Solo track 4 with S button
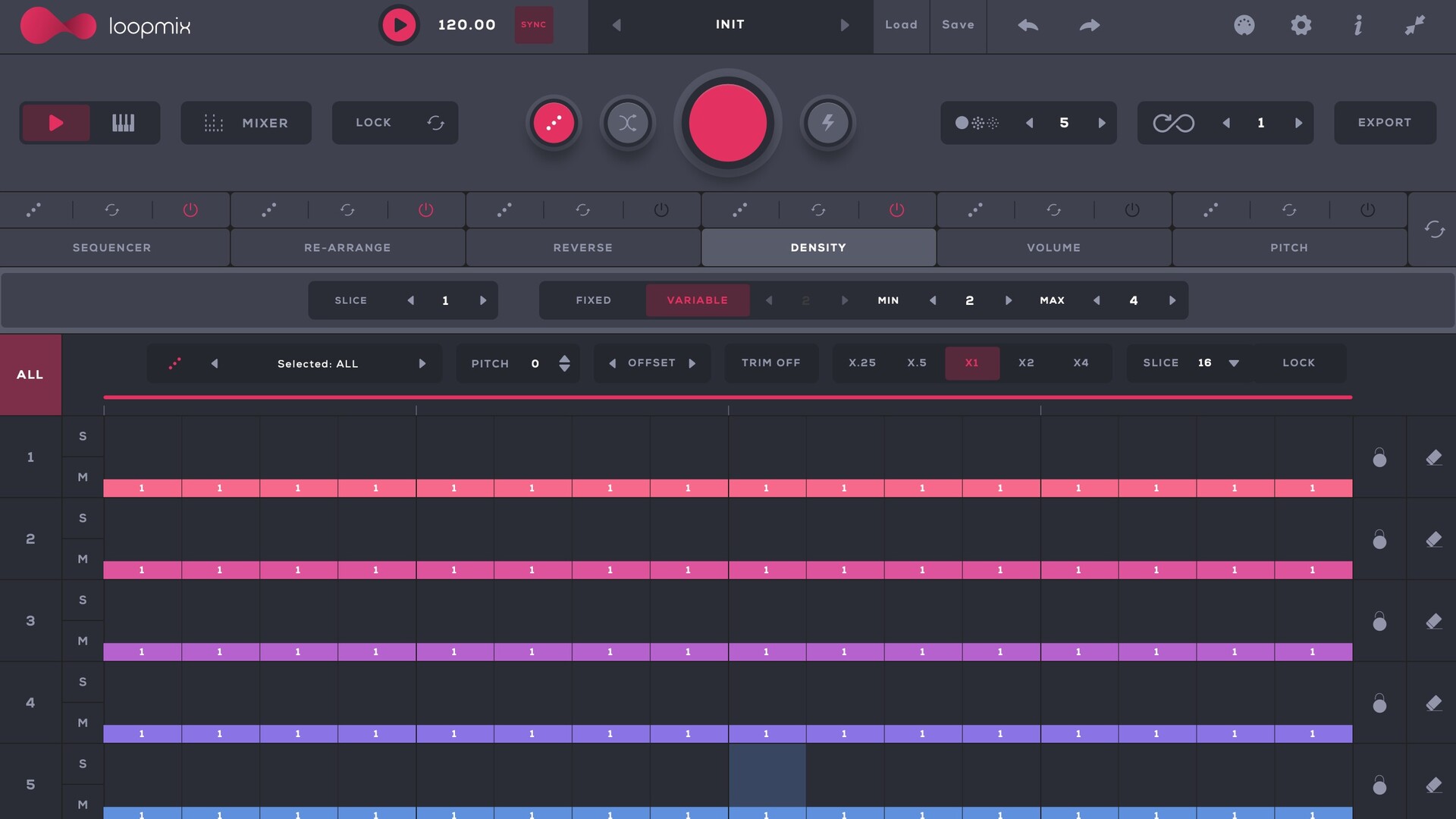This screenshot has height=819, width=1456. 83,682
